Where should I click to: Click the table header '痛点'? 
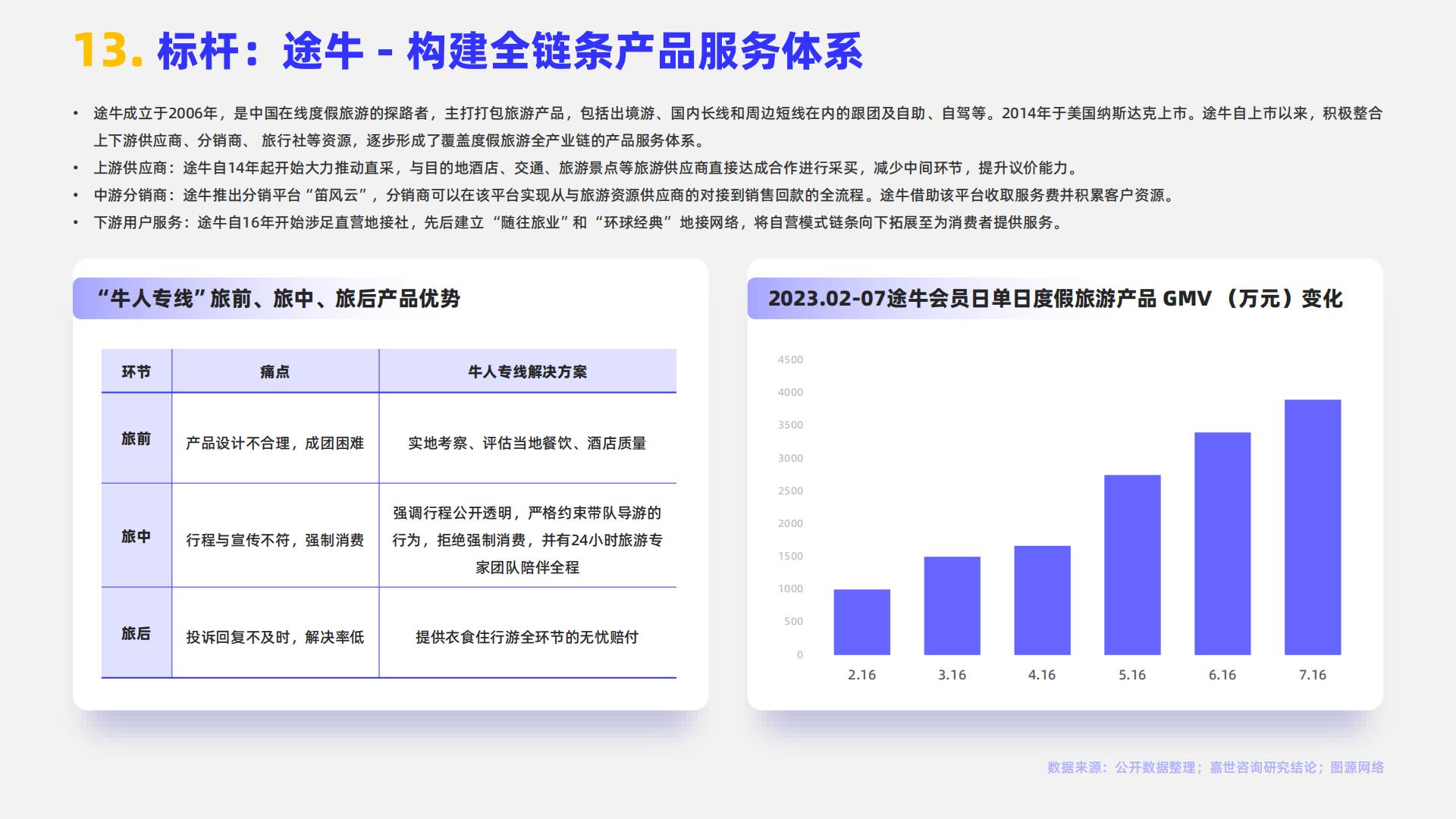pos(275,372)
